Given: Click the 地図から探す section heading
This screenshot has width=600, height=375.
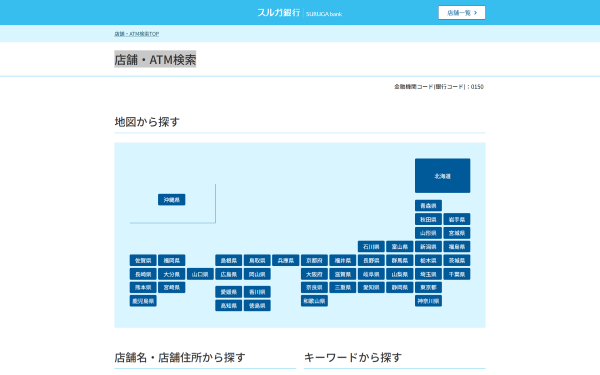Looking at the screenshot, I should click(x=147, y=122).
